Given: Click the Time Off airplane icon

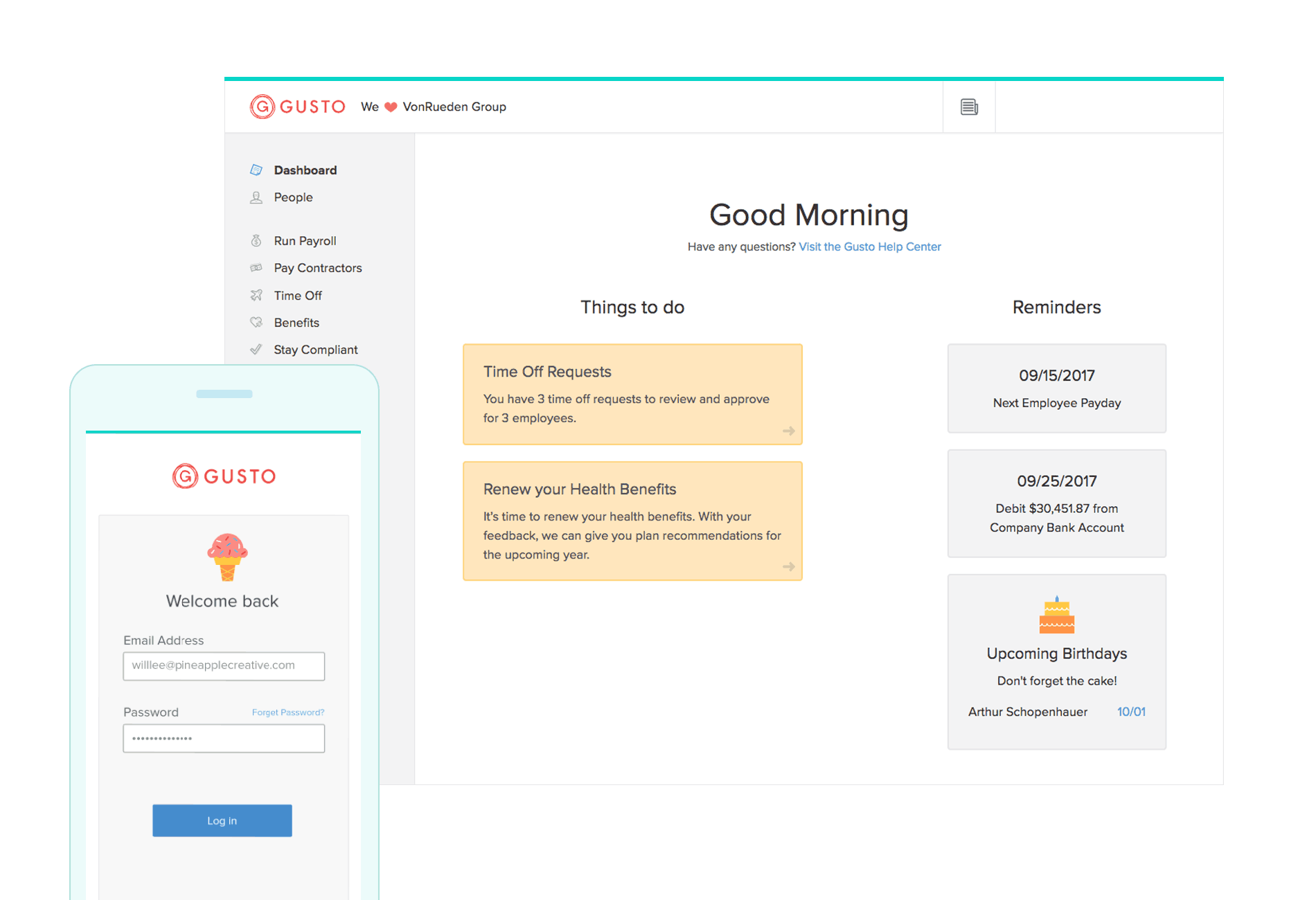Looking at the screenshot, I should click(x=256, y=295).
